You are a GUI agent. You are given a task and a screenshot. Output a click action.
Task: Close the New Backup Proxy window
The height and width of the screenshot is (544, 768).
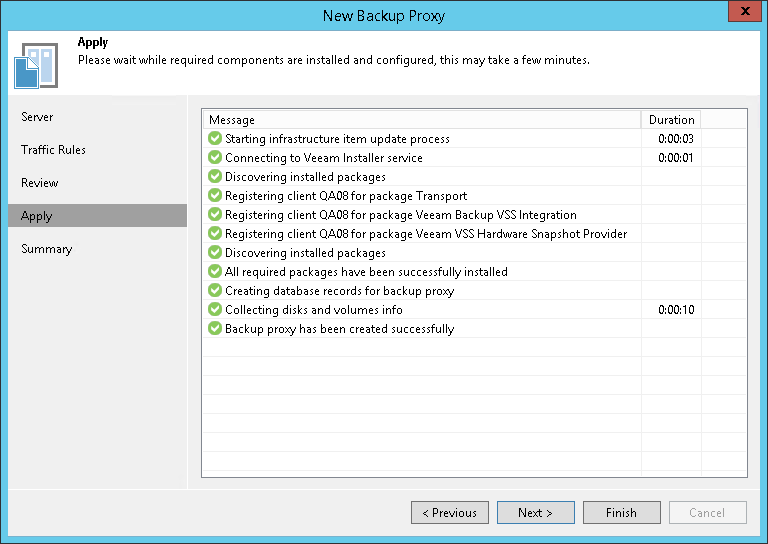(x=741, y=14)
